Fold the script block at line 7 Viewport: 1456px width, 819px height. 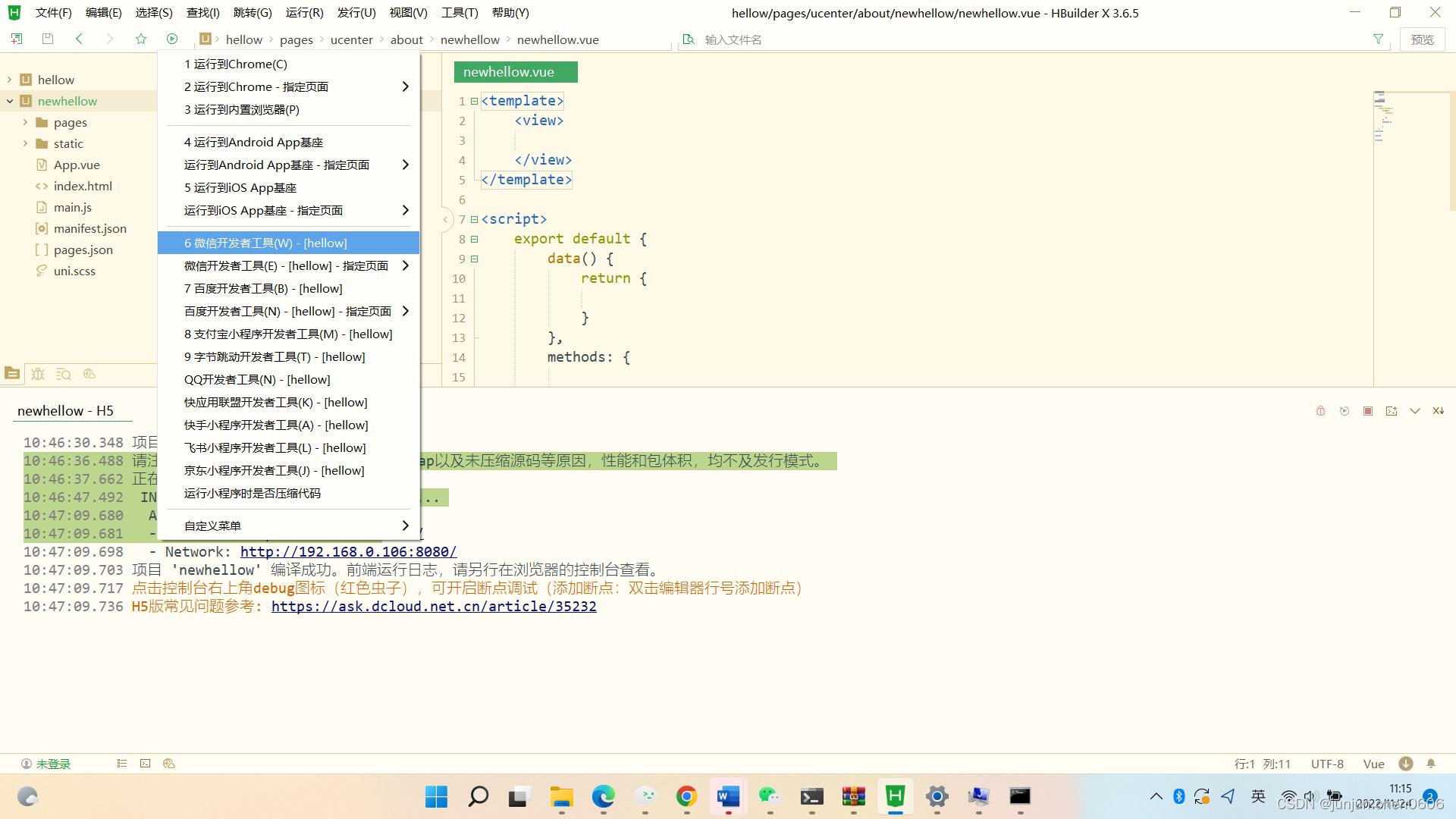(474, 219)
